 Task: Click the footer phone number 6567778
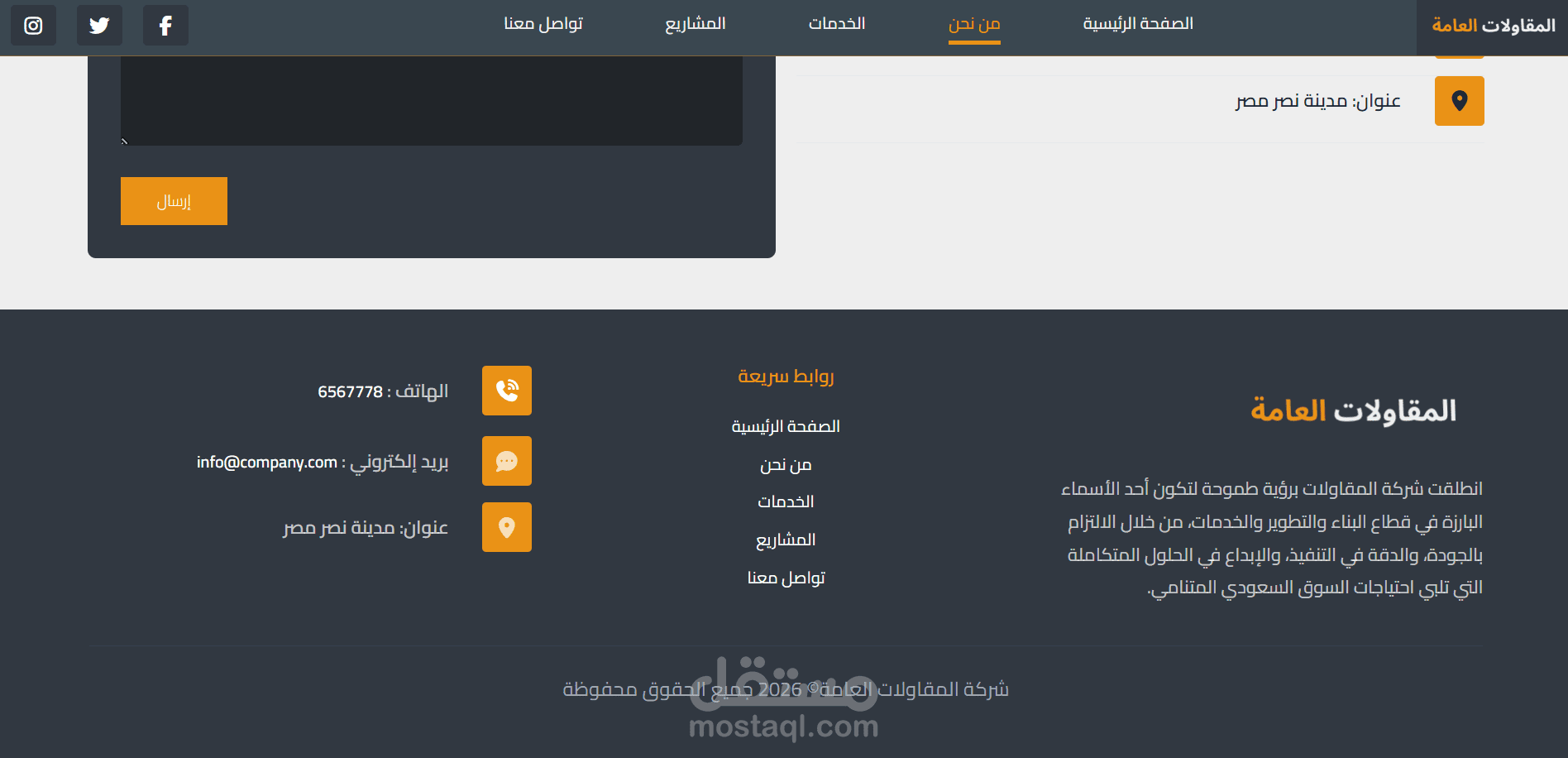coord(351,391)
